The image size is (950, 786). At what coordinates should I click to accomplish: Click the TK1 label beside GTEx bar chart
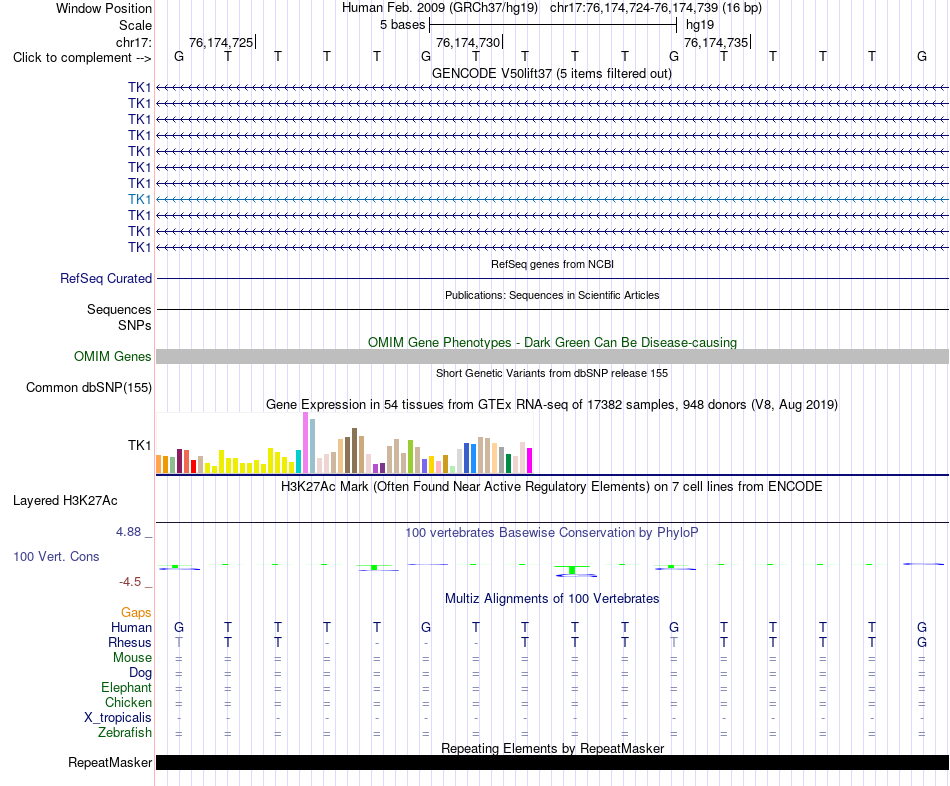[139, 445]
